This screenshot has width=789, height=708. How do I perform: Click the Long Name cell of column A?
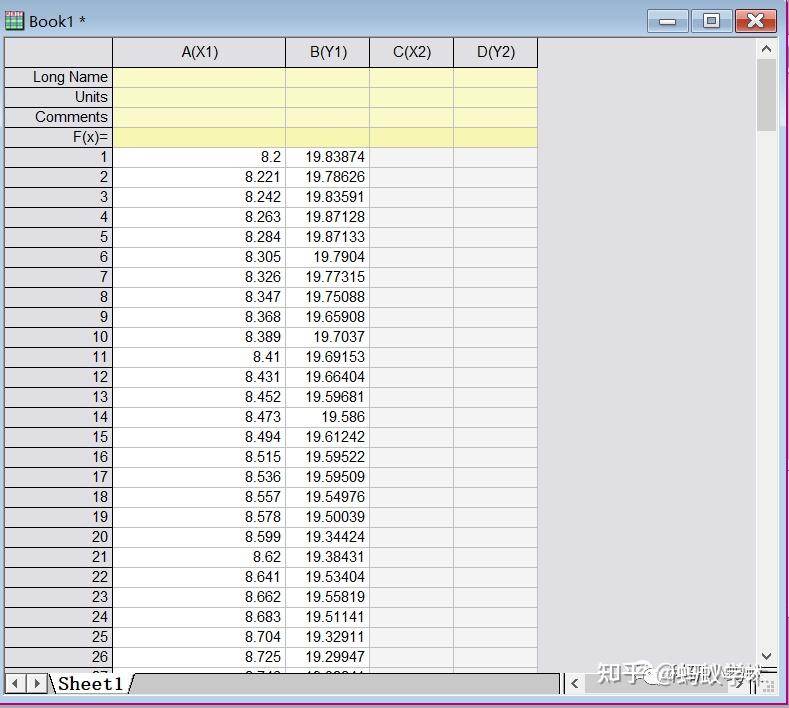point(199,77)
